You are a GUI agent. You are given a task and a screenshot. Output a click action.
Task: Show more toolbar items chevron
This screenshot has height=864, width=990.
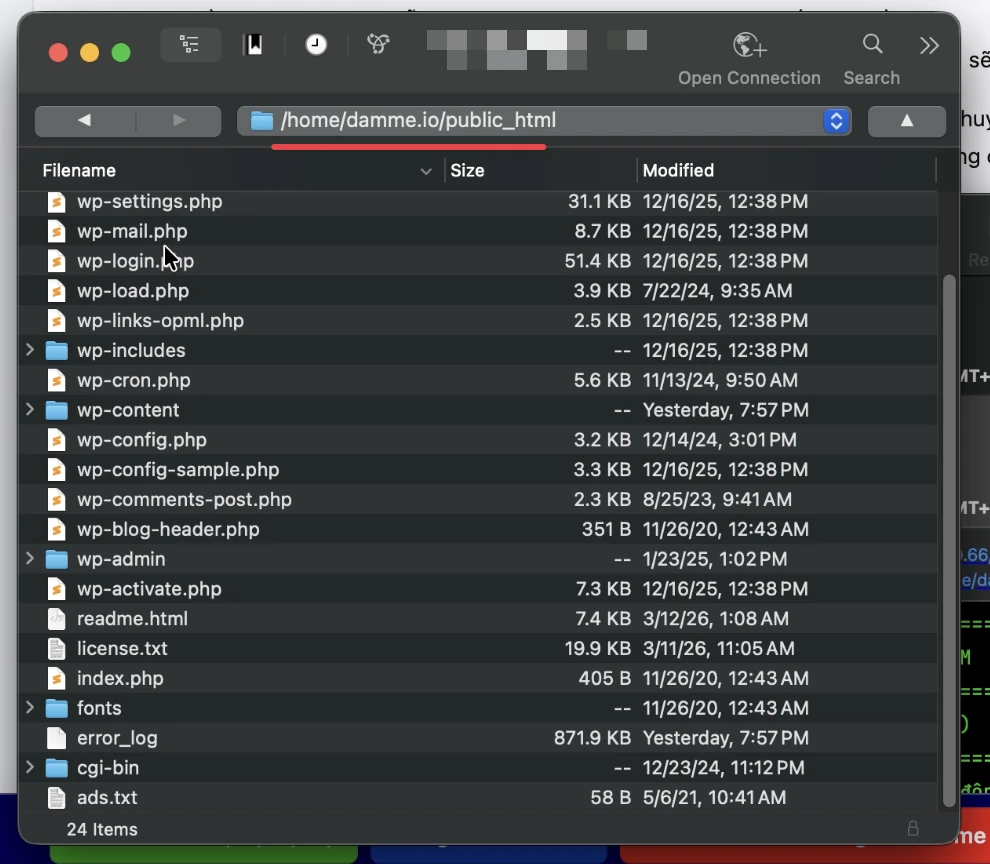(929, 45)
